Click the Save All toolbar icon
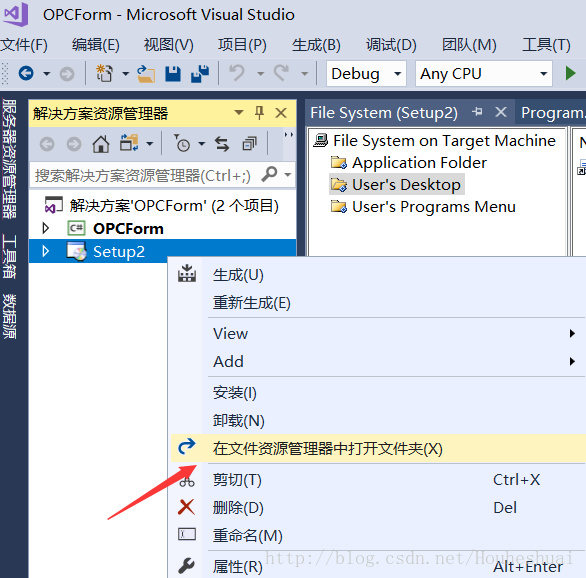Image resolution: width=586 pixels, height=578 pixels. (200, 74)
